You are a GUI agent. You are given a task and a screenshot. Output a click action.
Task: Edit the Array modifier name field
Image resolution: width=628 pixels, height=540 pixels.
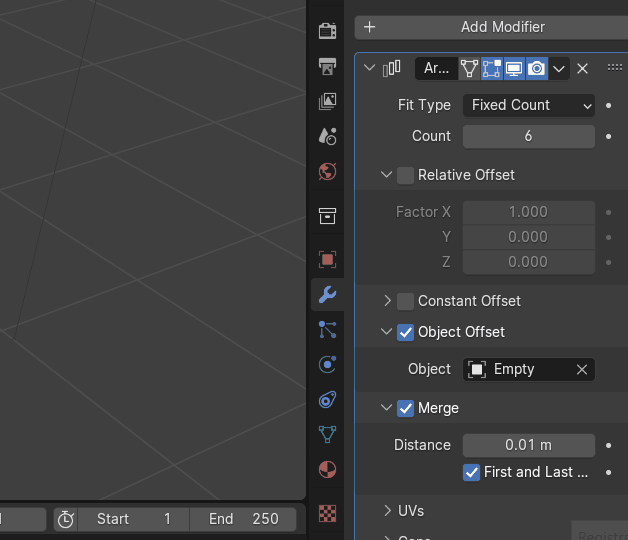tap(437, 69)
